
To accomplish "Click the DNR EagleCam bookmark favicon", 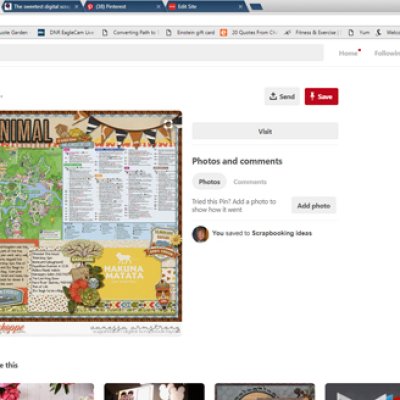I will pyautogui.click(x=41, y=33).
